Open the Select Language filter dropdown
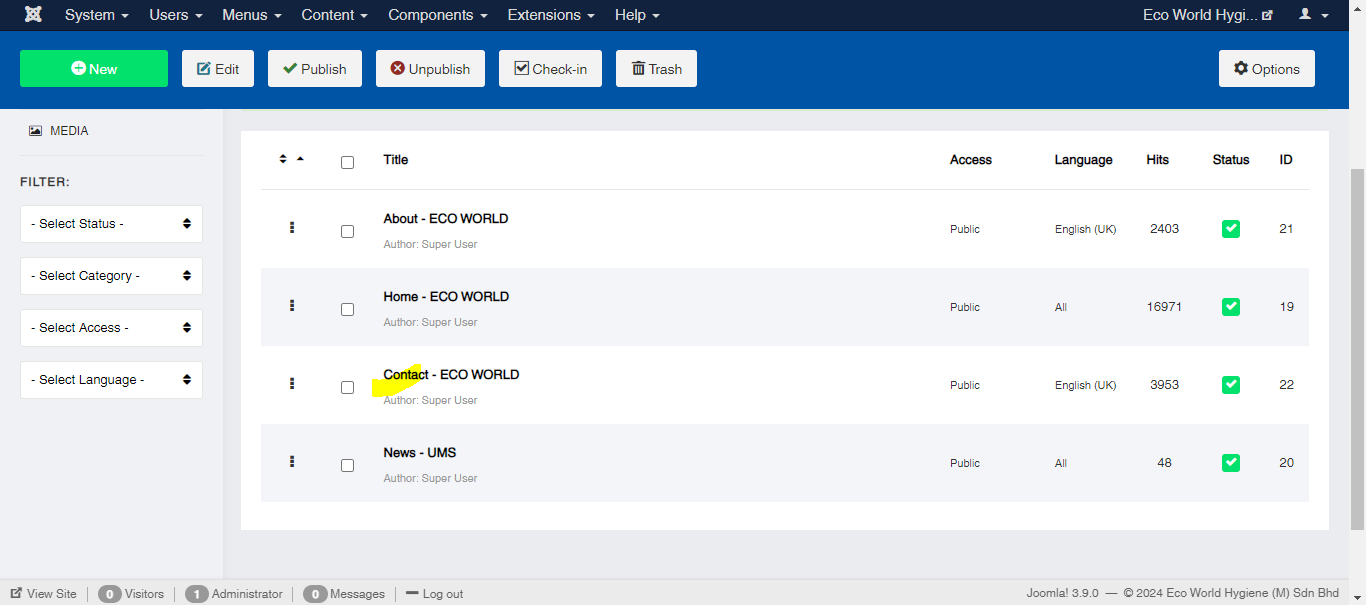 tap(111, 380)
